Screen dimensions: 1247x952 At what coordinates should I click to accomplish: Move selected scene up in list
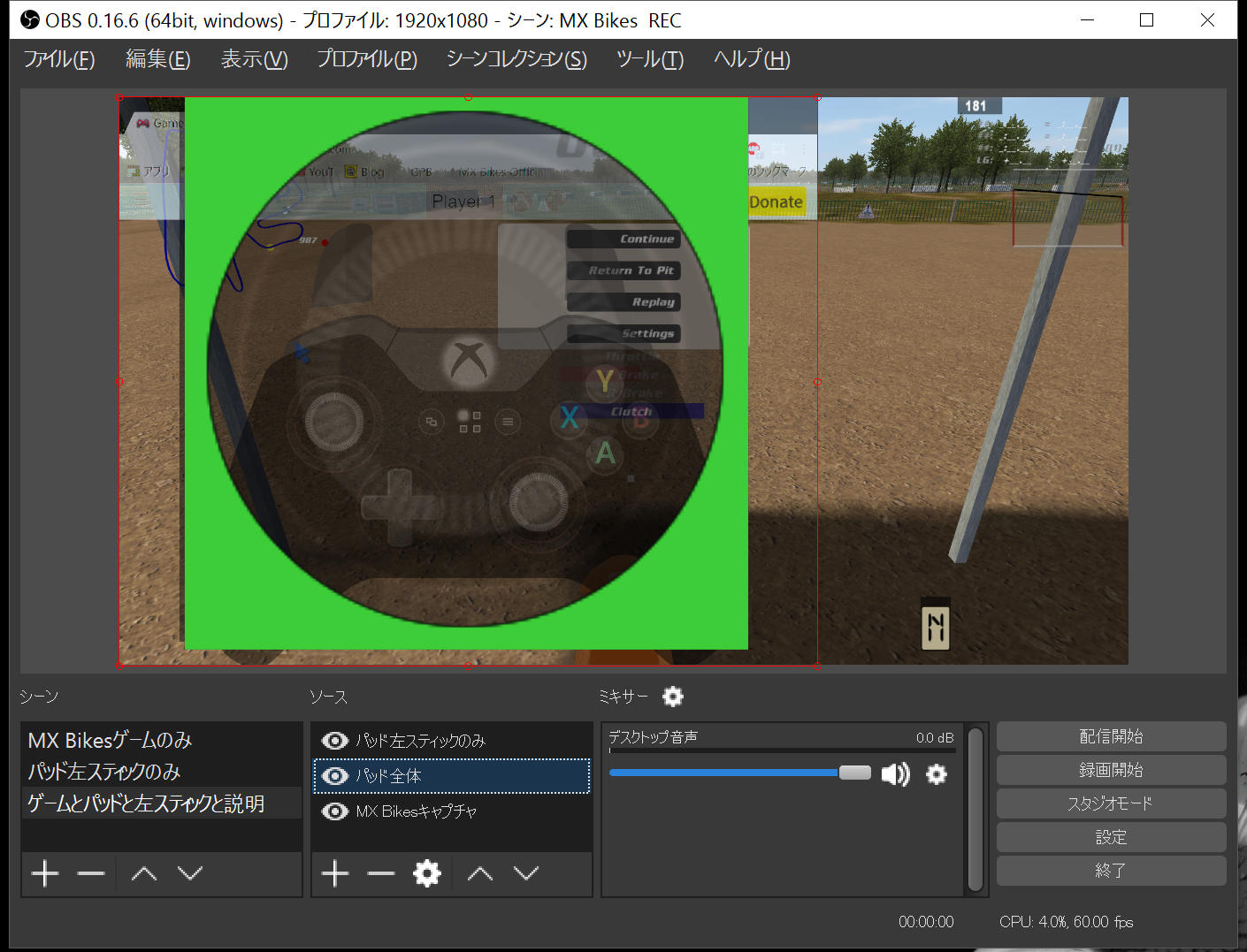pos(144,873)
